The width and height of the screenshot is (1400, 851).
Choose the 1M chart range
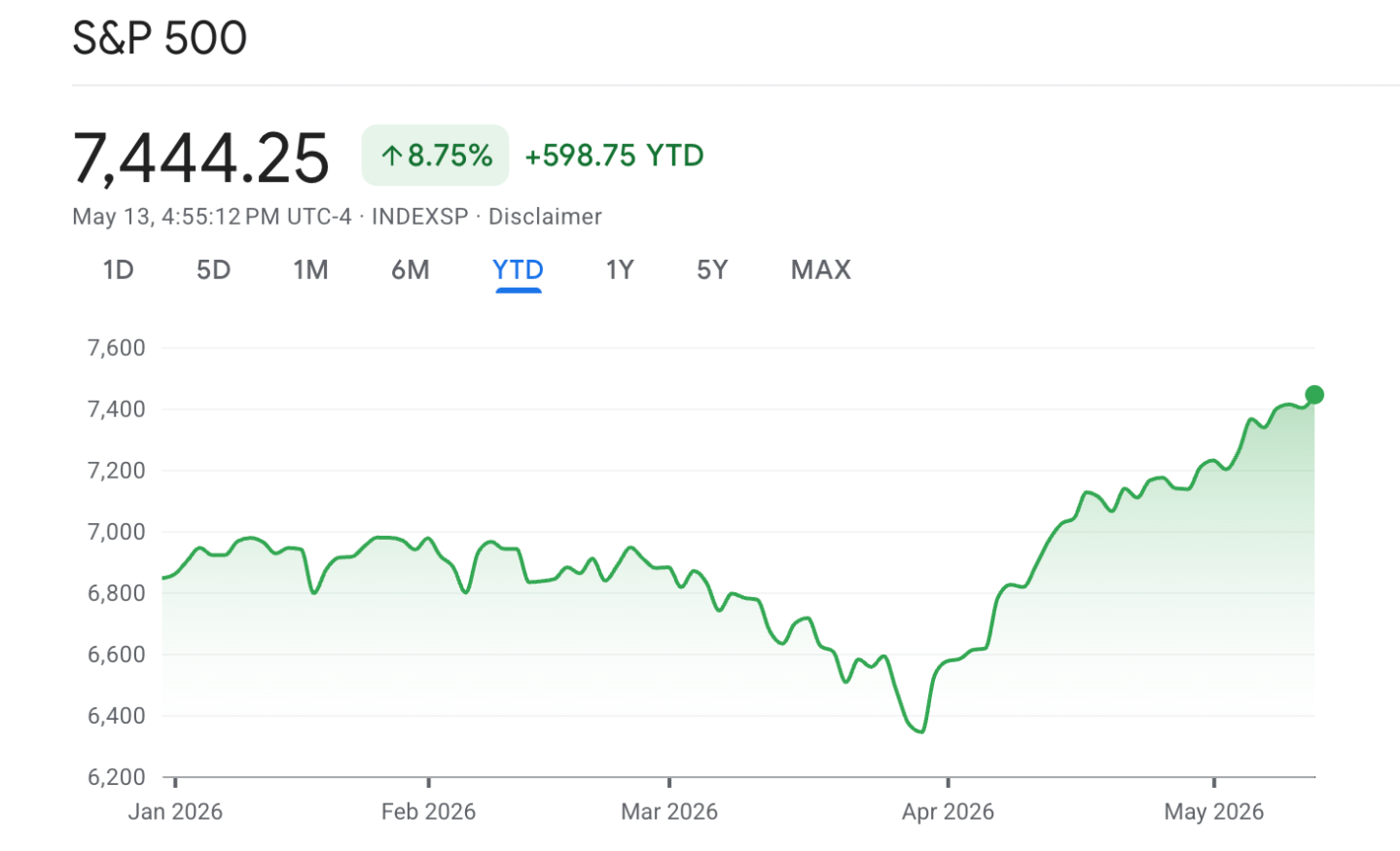310,270
